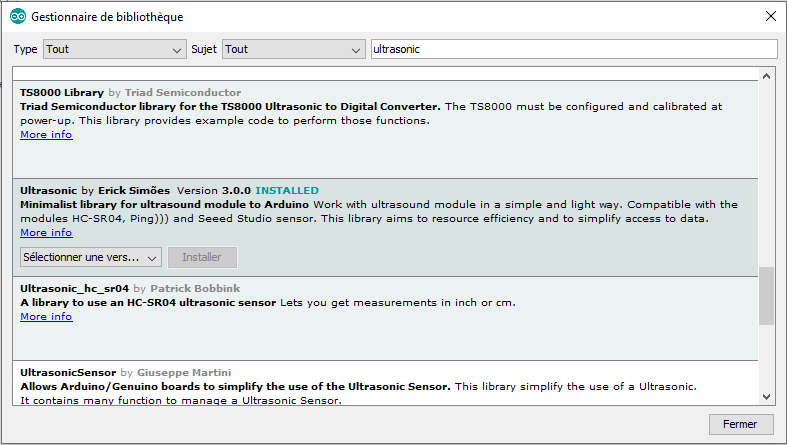
Task: Select the TS8000 Library entry title
Action: 62,92
